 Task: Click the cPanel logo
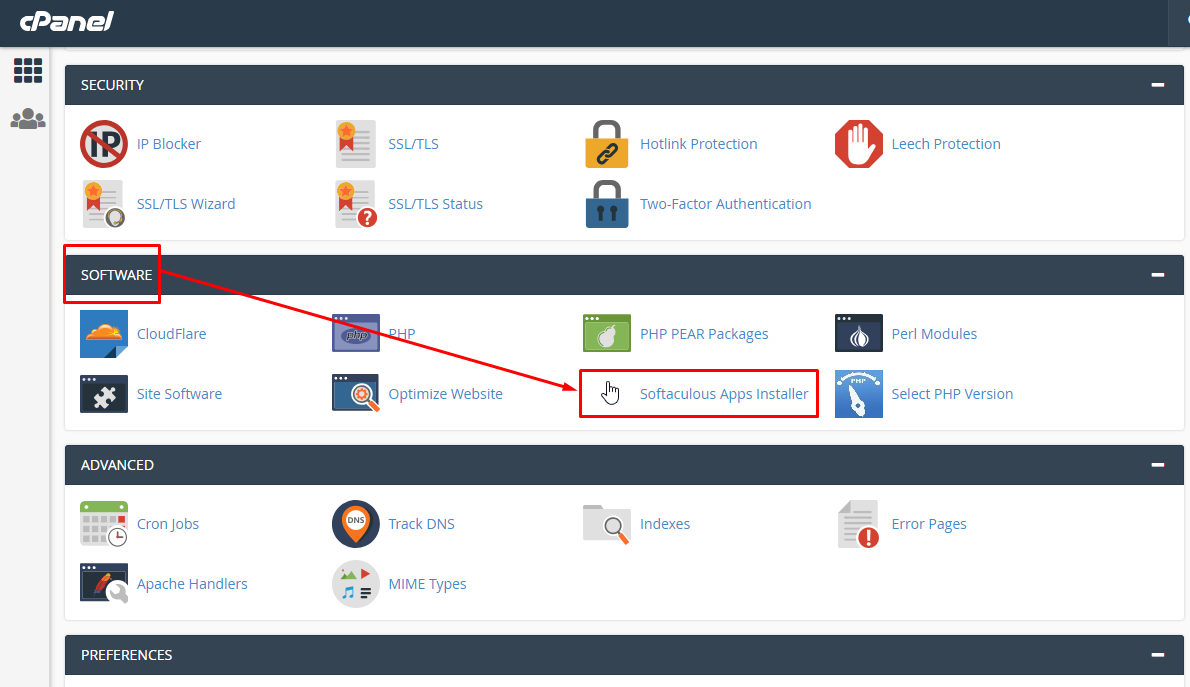67,21
